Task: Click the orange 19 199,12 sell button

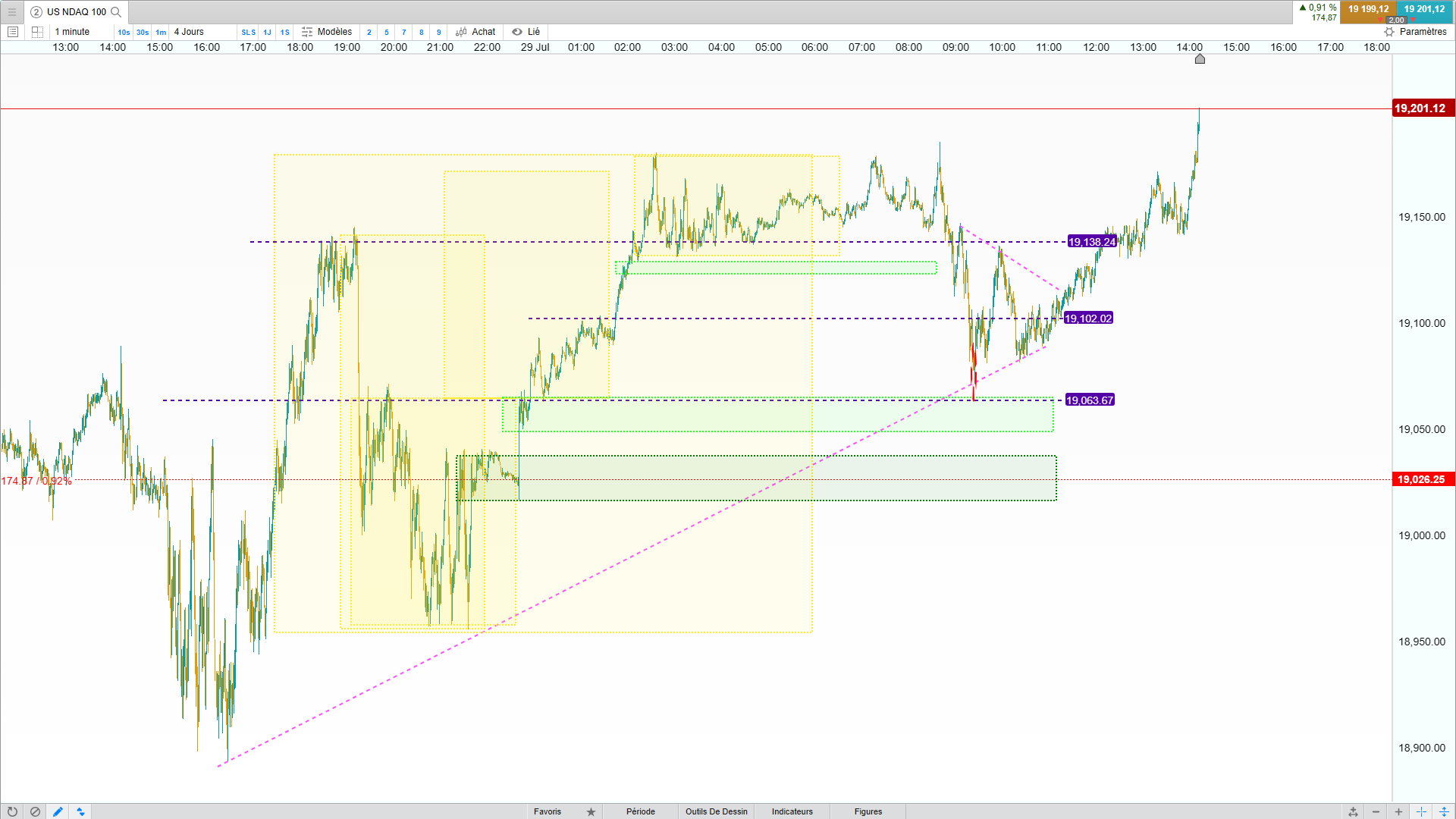Action: tap(1368, 9)
